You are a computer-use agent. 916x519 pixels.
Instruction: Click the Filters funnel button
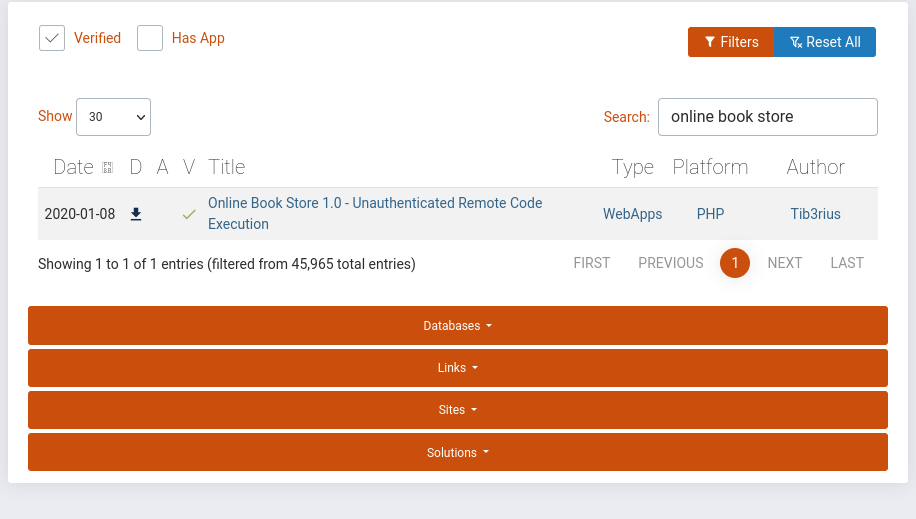click(x=731, y=42)
